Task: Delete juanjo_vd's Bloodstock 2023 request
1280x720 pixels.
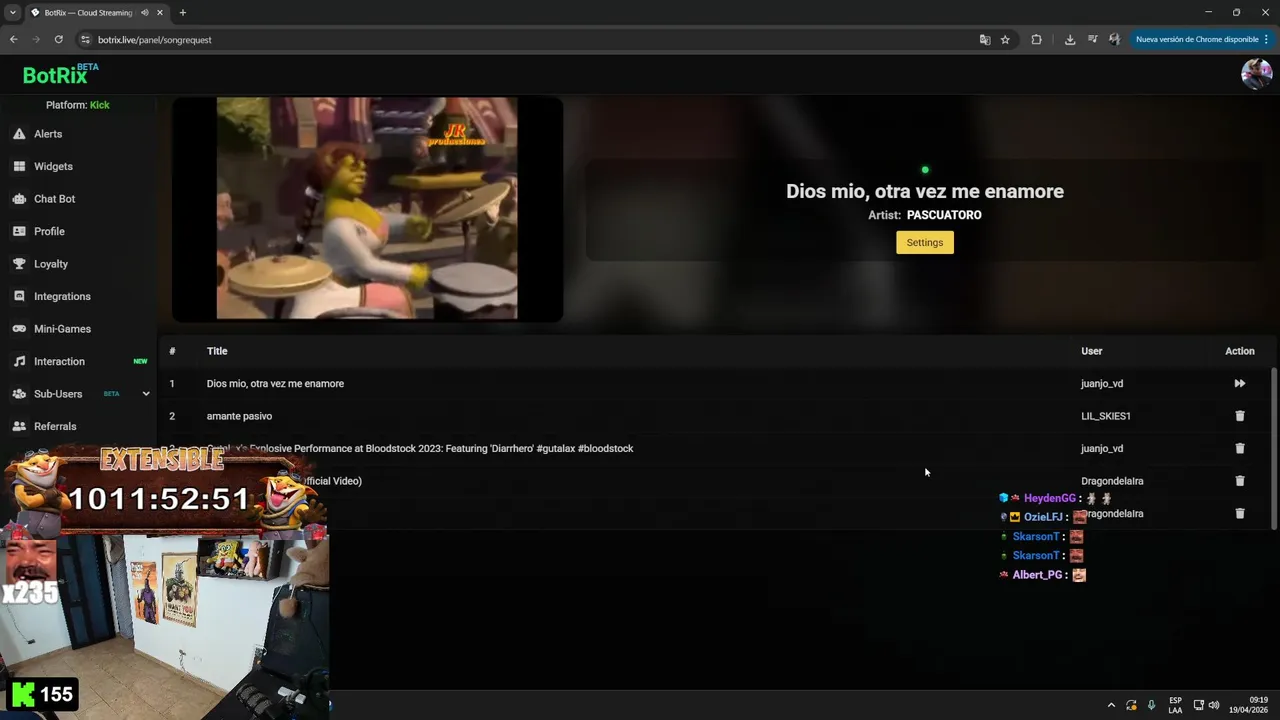Action: (1240, 448)
